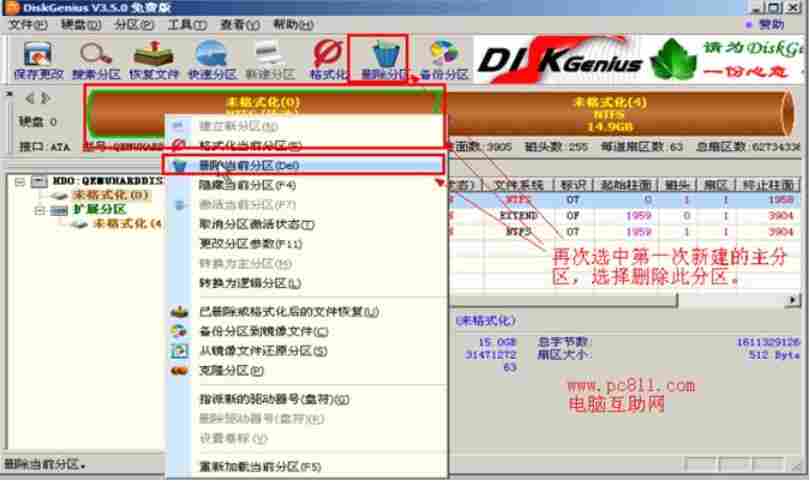Open the 硬盘(D) menu
810x481 pixels.
82,24
